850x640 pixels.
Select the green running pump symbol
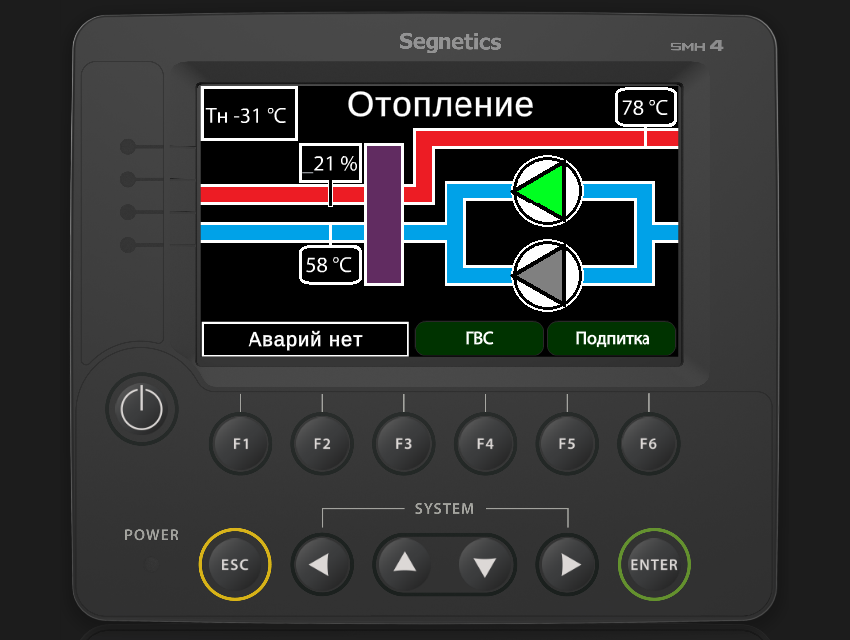547,191
